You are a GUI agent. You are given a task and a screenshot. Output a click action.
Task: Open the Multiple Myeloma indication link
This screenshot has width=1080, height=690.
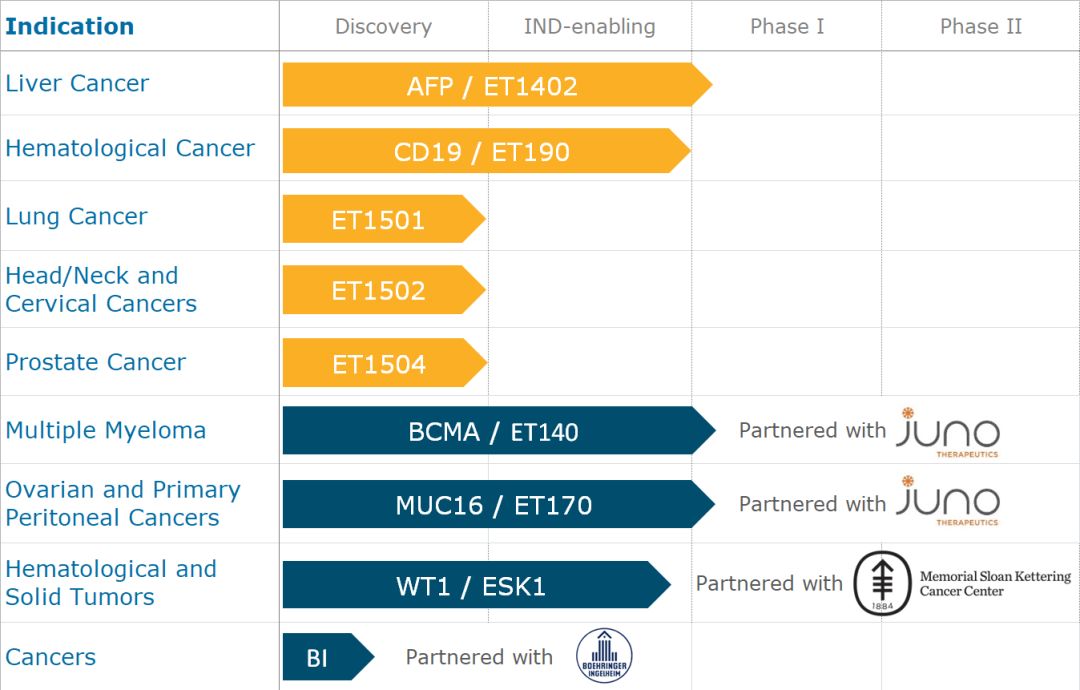pyautogui.click(x=105, y=431)
